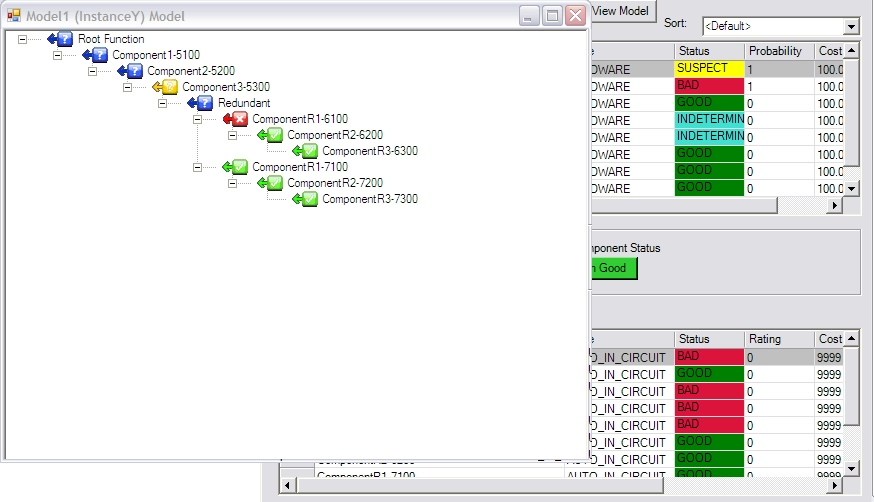Click the Component1-5100 blue status icon
This screenshot has height=502, width=874.
pos(95,55)
